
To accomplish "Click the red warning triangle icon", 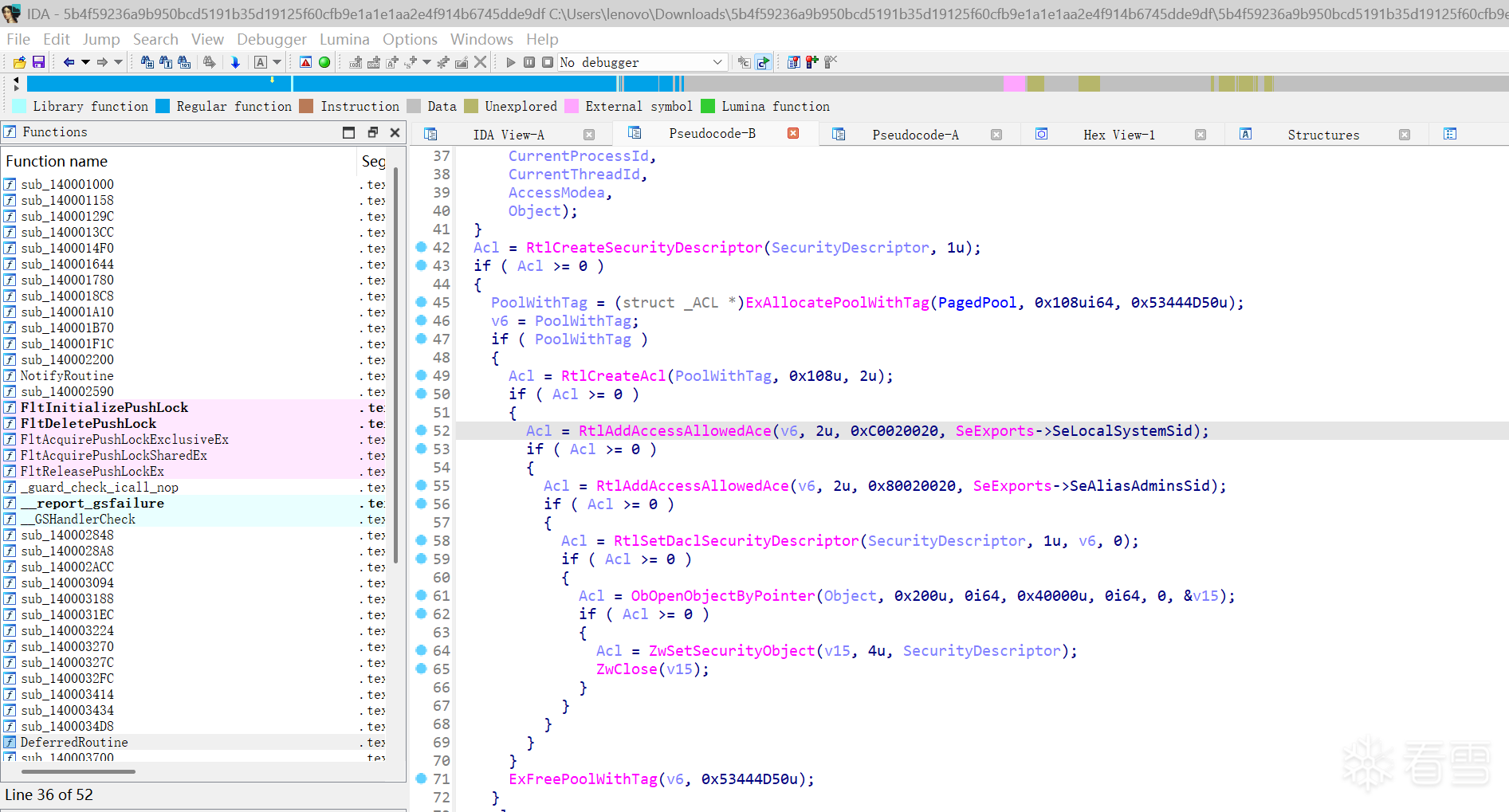I will click(x=305, y=62).
